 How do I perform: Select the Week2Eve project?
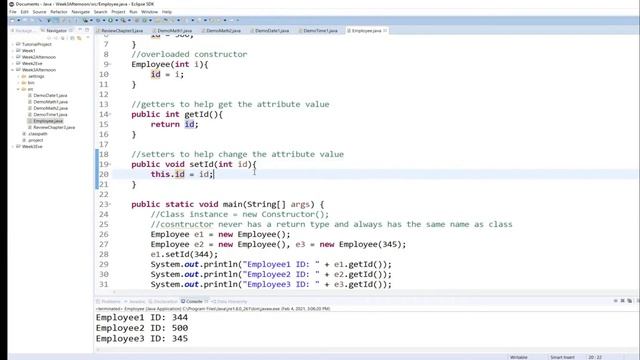click(x=32, y=63)
